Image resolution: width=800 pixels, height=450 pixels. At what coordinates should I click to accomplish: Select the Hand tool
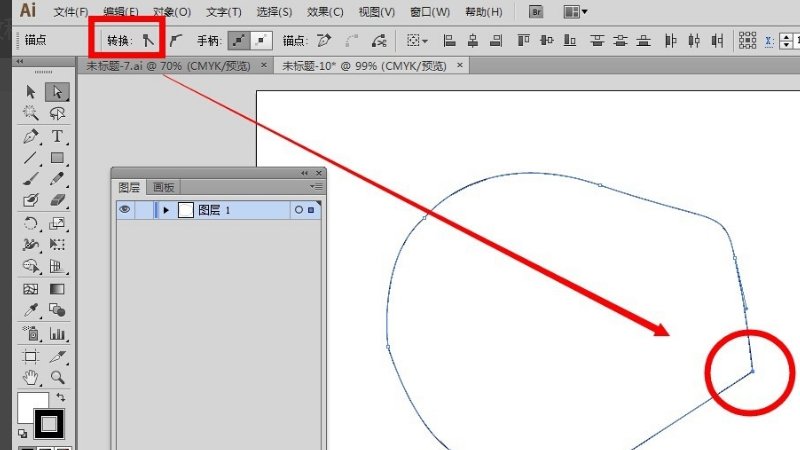click(x=31, y=378)
